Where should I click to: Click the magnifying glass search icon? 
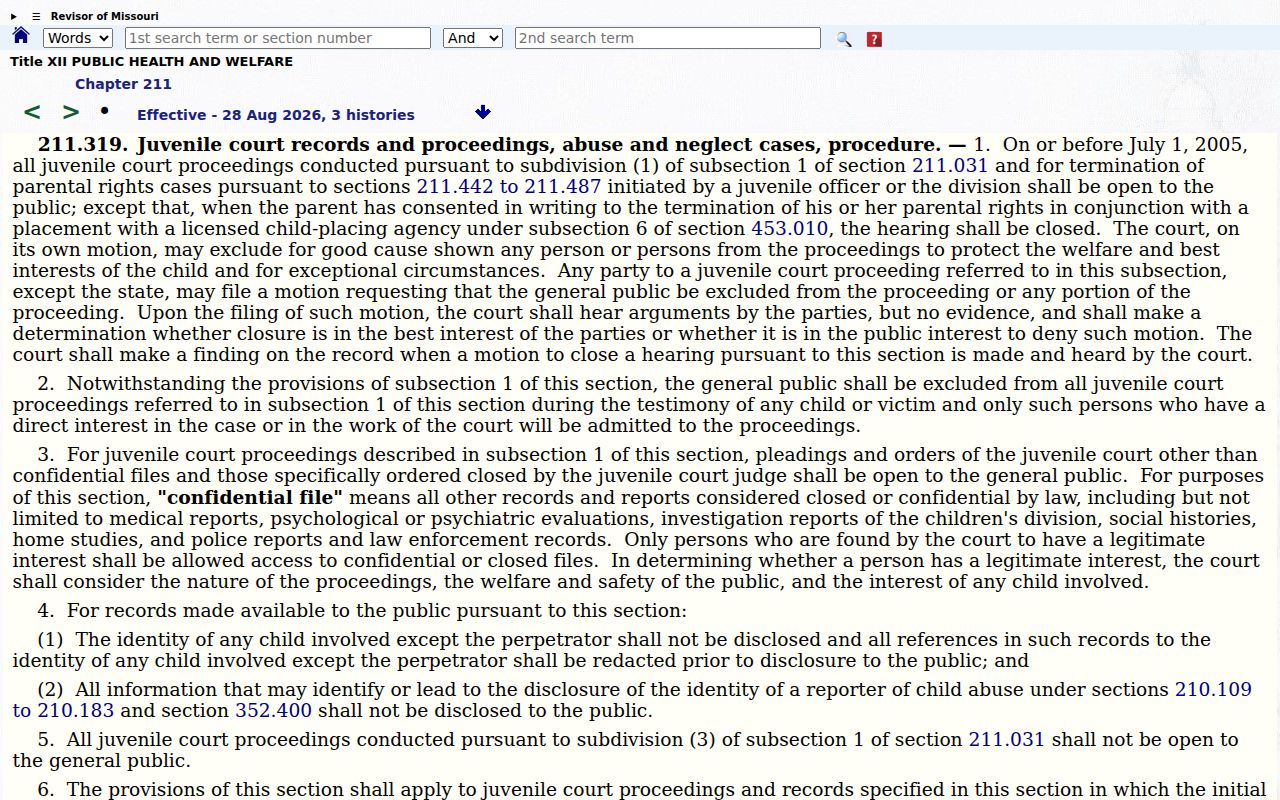(844, 39)
